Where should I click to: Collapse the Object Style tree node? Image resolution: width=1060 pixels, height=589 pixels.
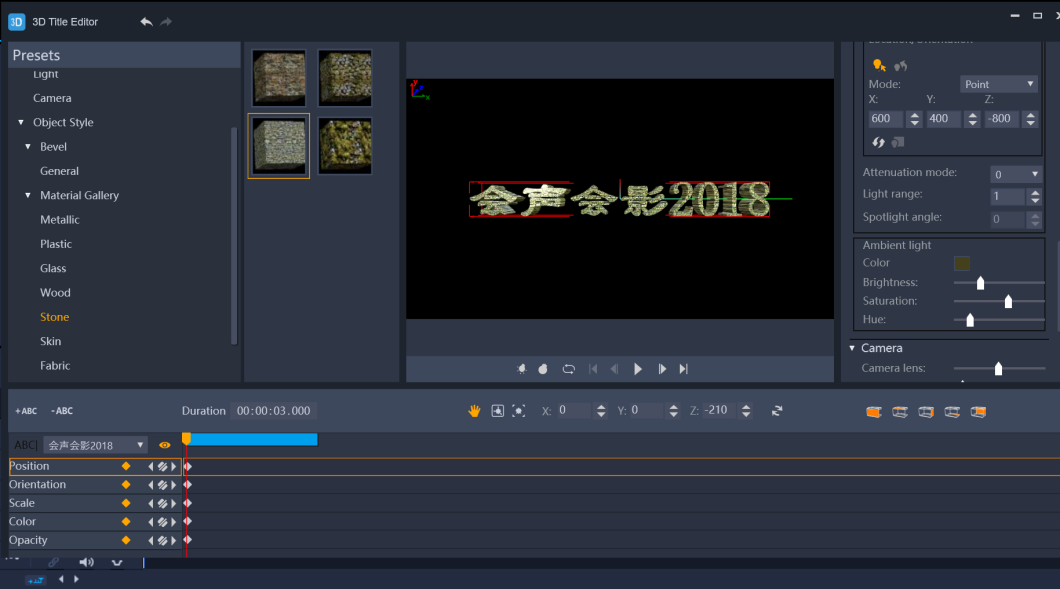coord(21,122)
